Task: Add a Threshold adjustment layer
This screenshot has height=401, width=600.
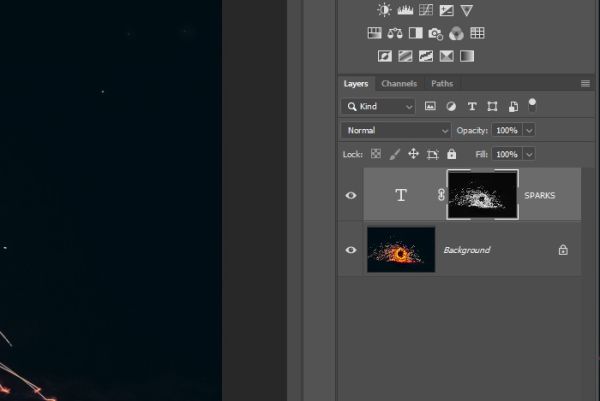Action: coord(426,56)
